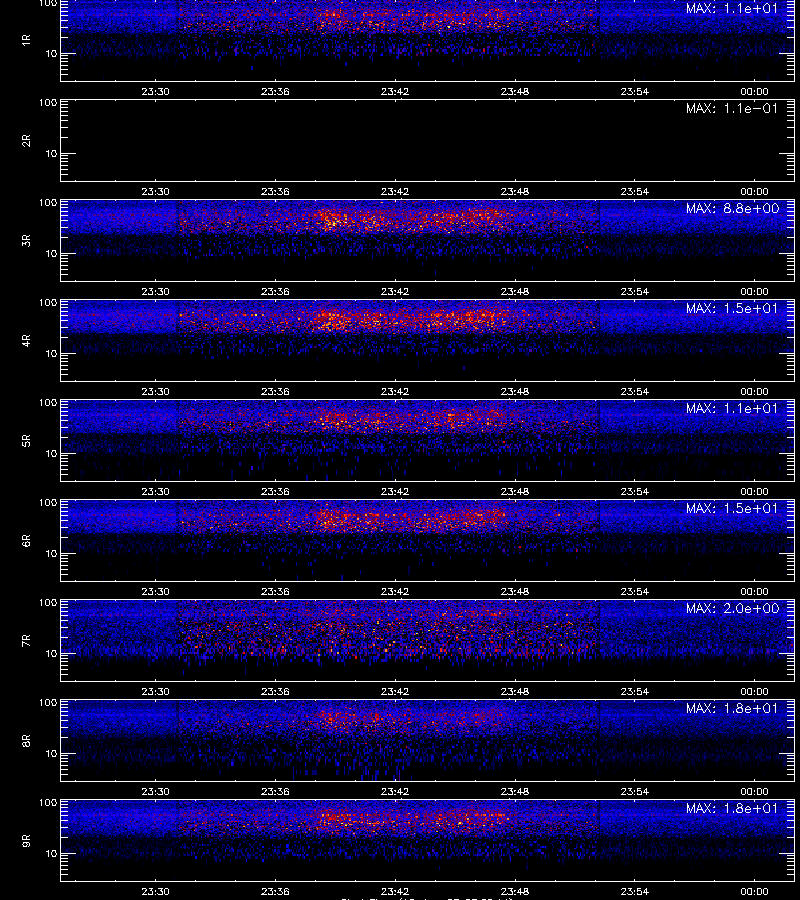Click the 23:30 time label below panel 9R
Screen dimensions: 800x900
156,891
